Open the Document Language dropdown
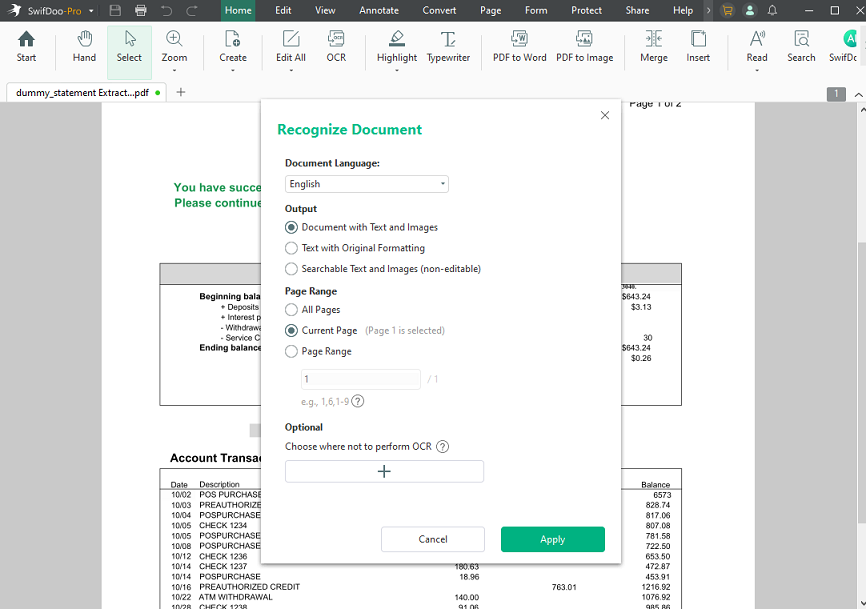 [367, 184]
